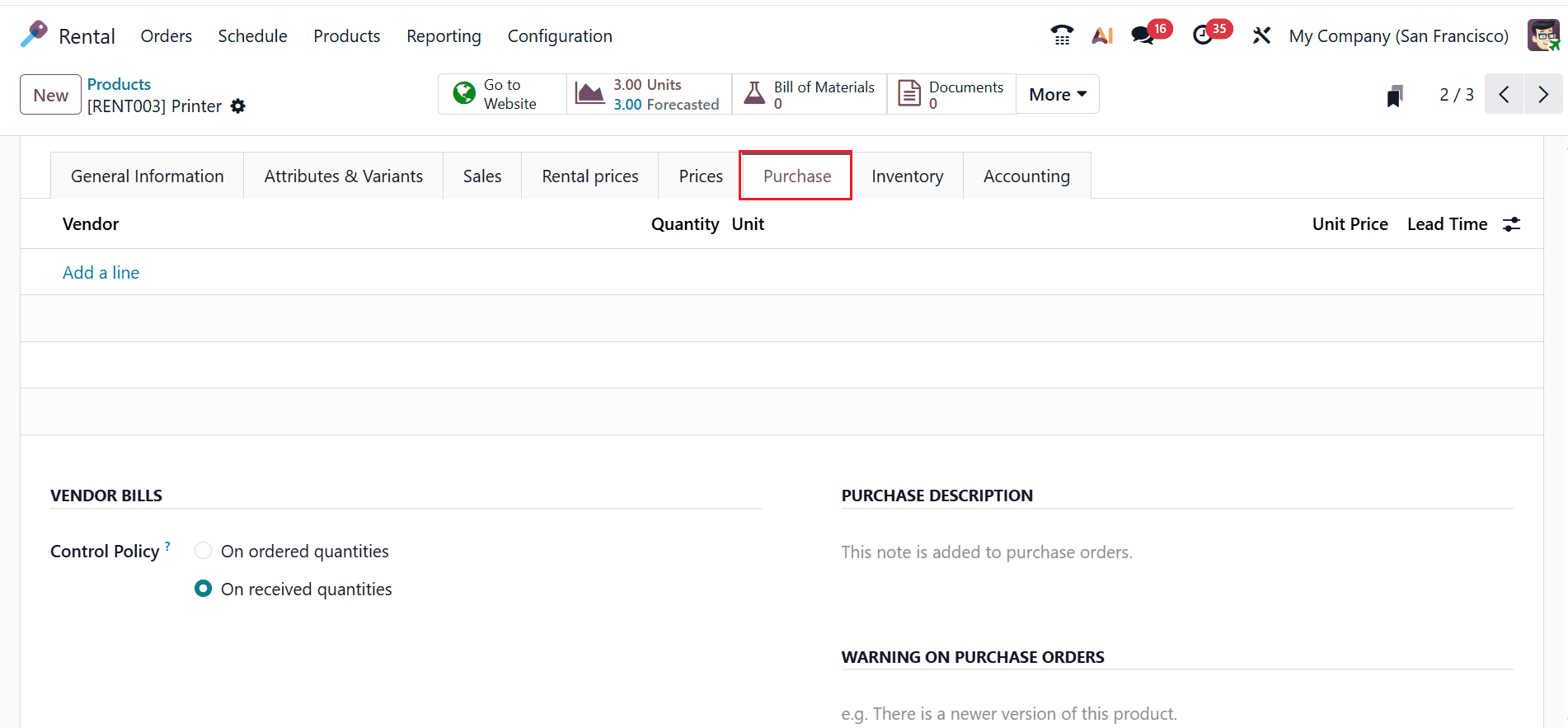This screenshot has height=728, width=1568.
Task: Click the gear icon beside Printer title
Action: (238, 106)
